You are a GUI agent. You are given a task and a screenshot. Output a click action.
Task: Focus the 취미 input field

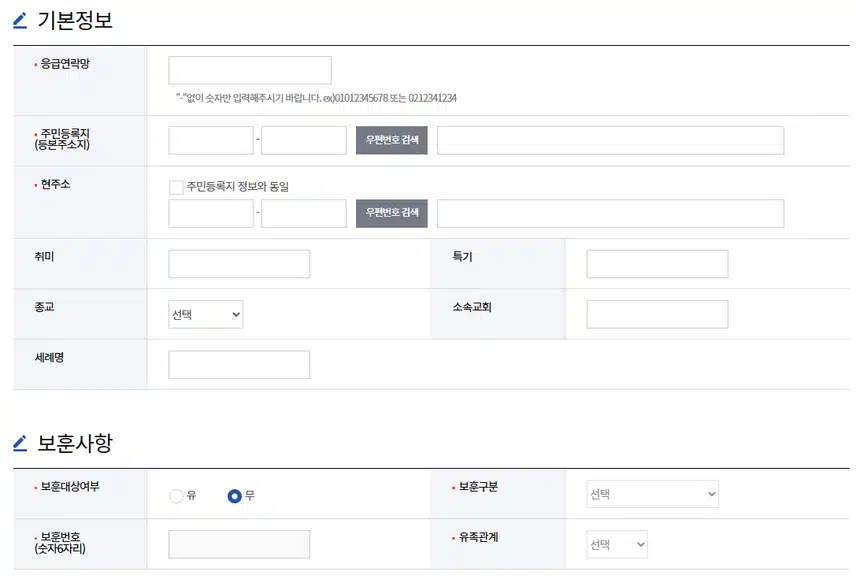[239, 264]
